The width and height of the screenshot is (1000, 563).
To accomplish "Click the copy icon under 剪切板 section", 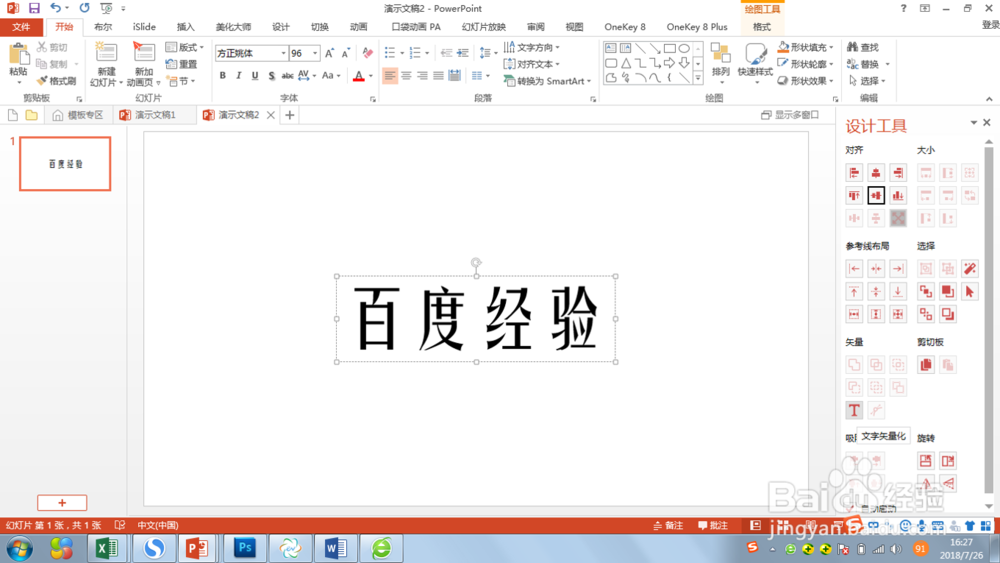I will click(x=925, y=365).
